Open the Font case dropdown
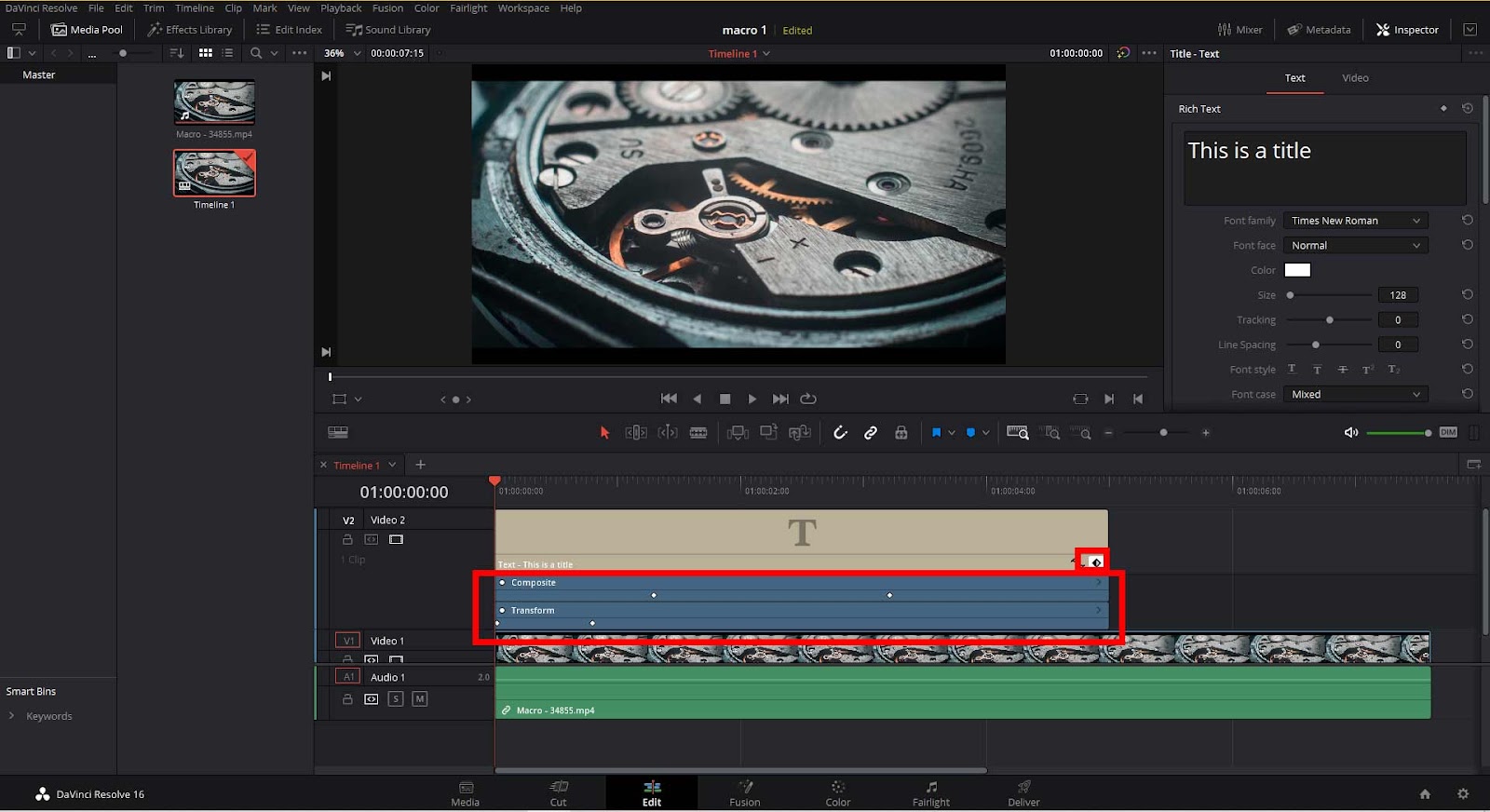Screen dimensions: 1490x812 pyautogui.click(x=1355, y=394)
